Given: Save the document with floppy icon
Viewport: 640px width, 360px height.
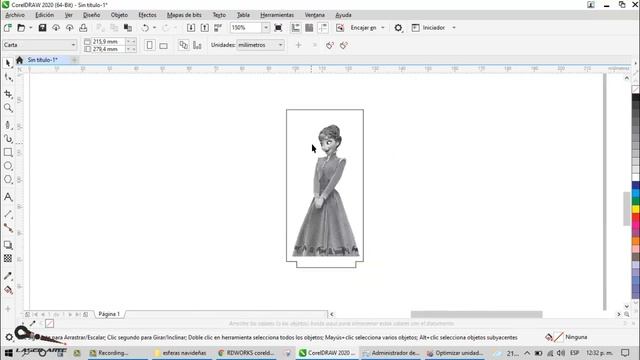Looking at the screenshot, I should coord(42,28).
